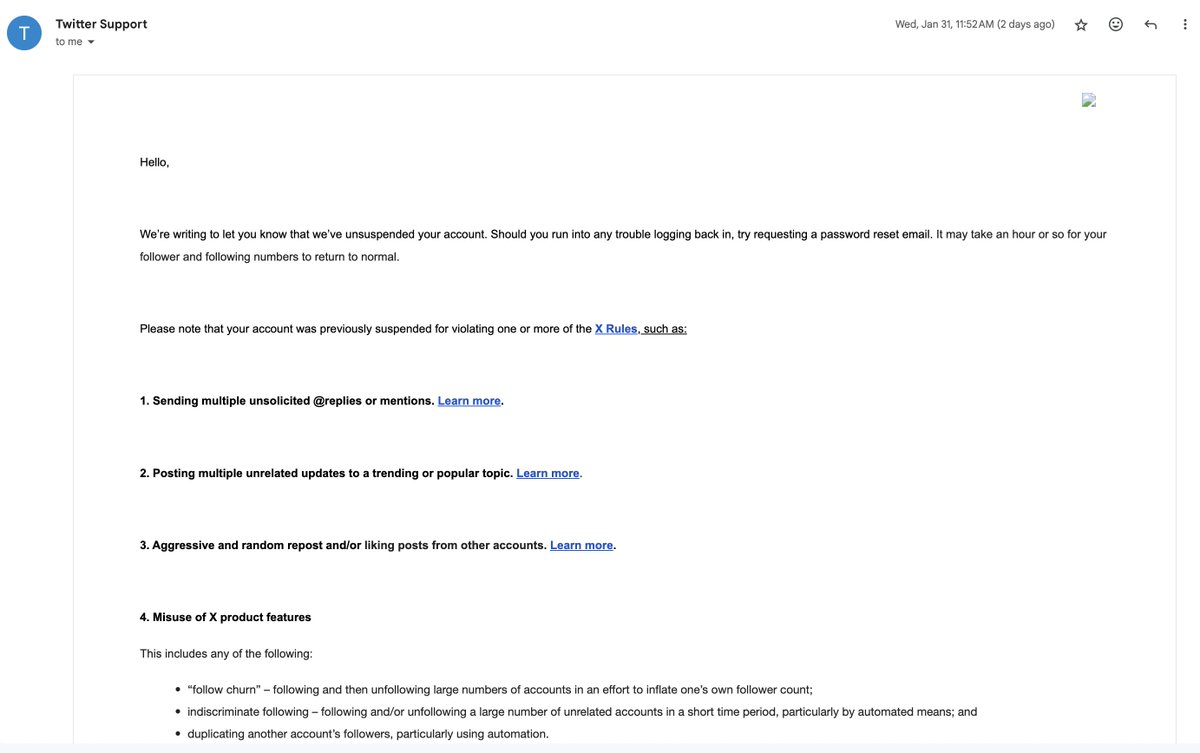
Task: Open Learn more for unsolicited @replies
Action: pyautogui.click(x=469, y=401)
